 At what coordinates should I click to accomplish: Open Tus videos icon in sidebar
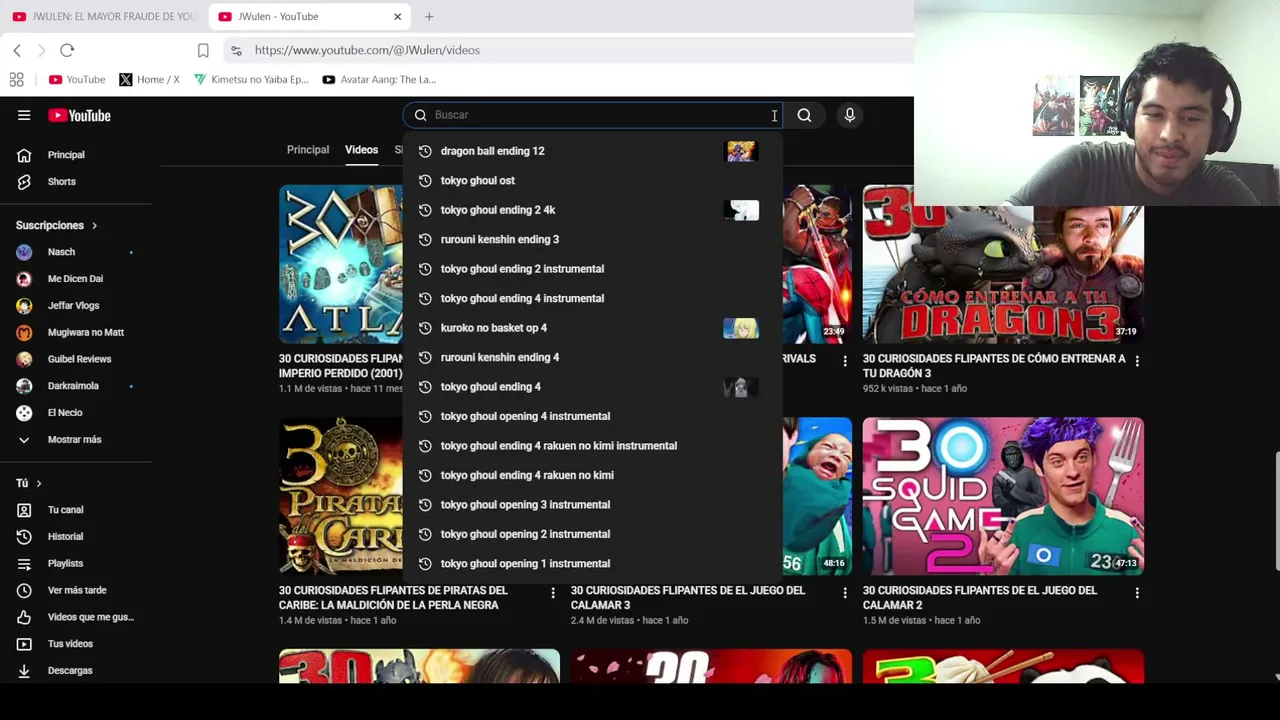24,644
